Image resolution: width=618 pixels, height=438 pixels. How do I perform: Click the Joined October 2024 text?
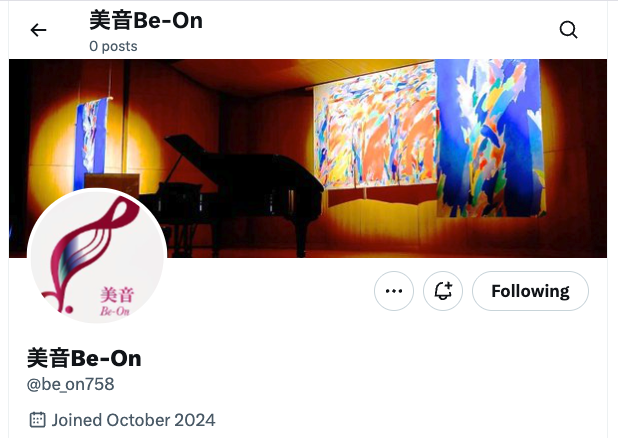pos(134,420)
